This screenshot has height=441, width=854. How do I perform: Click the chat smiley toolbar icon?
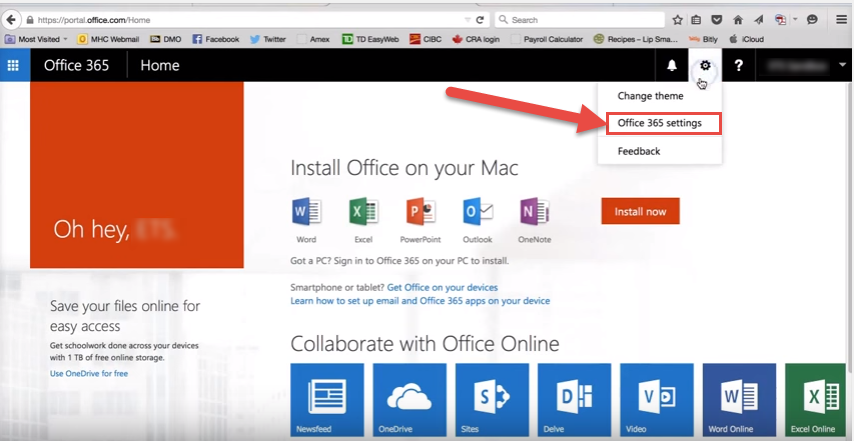(x=812, y=20)
